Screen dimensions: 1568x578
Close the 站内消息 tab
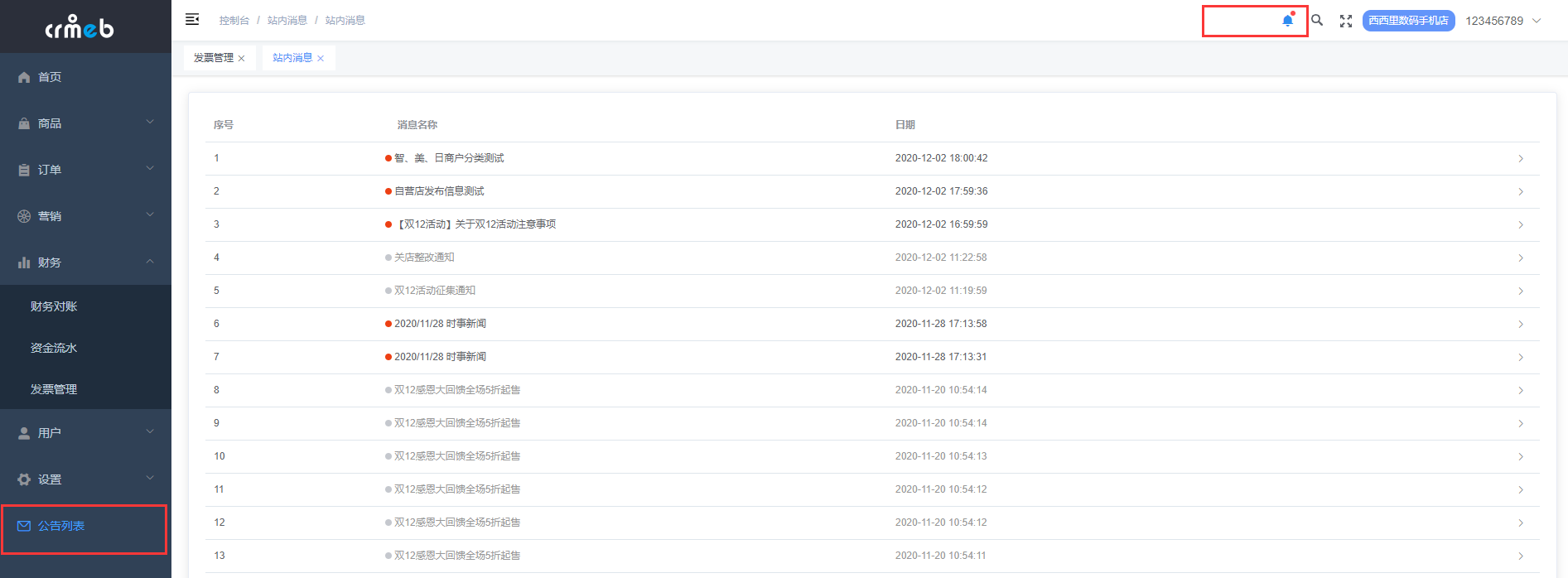tap(321, 58)
